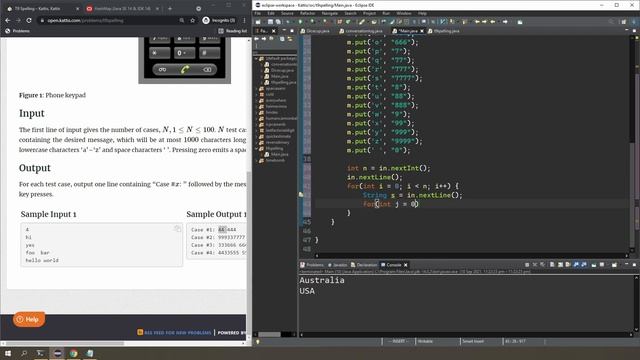Open the File menu in Eclipse
The width and height of the screenshot is (640, 360).
pyautogui.click(x=258, y=13)
